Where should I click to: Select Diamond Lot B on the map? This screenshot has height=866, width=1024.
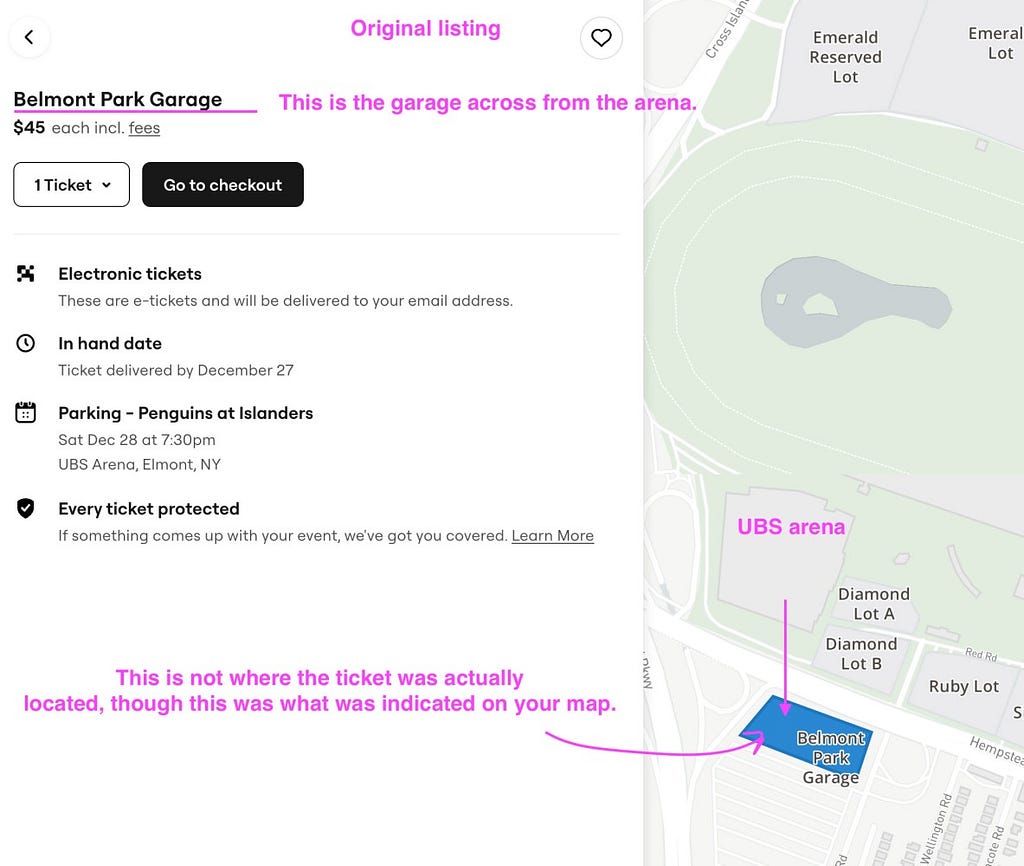point(861,654)
